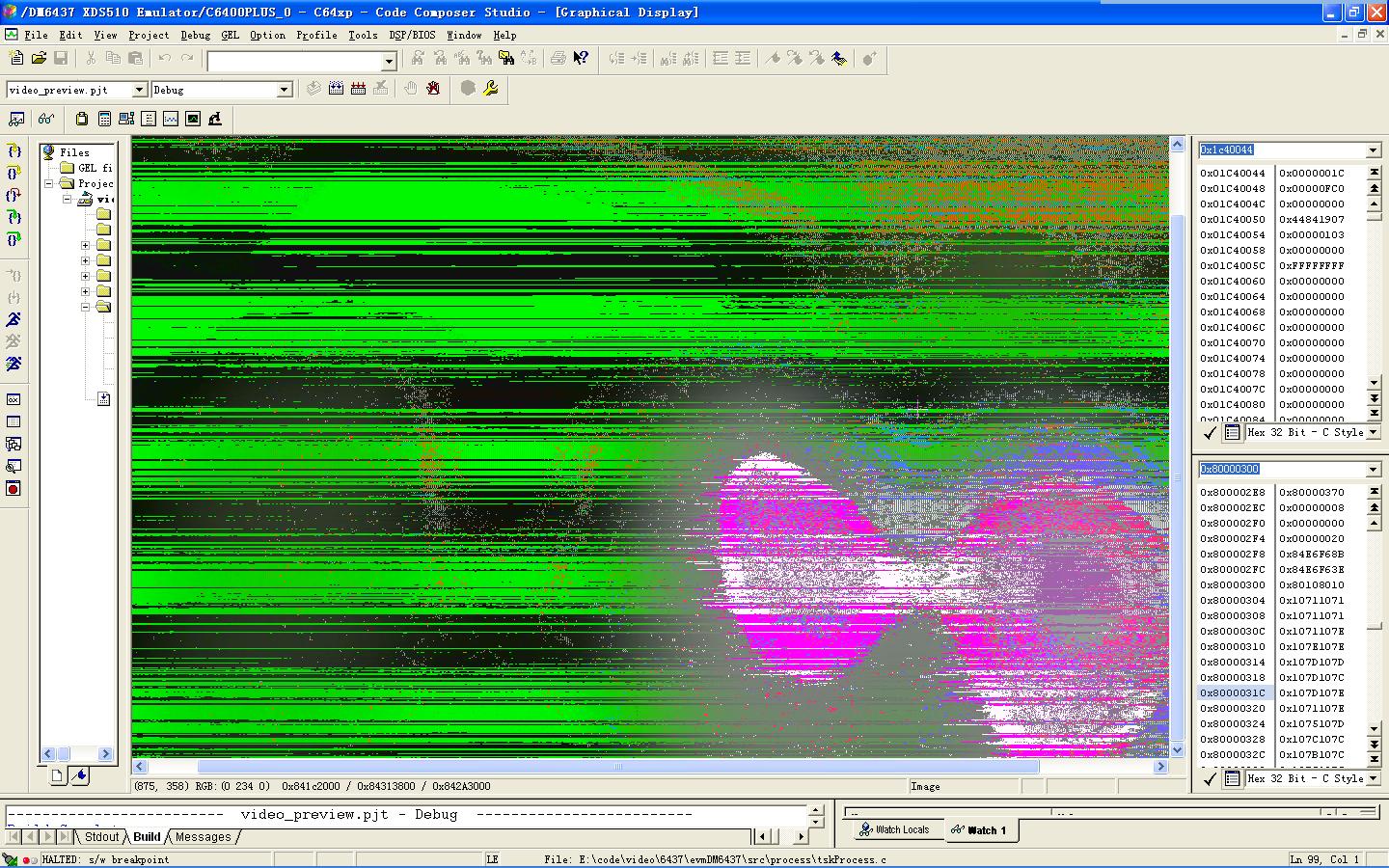Switch to the Stdout tab

tap(101, 837)
